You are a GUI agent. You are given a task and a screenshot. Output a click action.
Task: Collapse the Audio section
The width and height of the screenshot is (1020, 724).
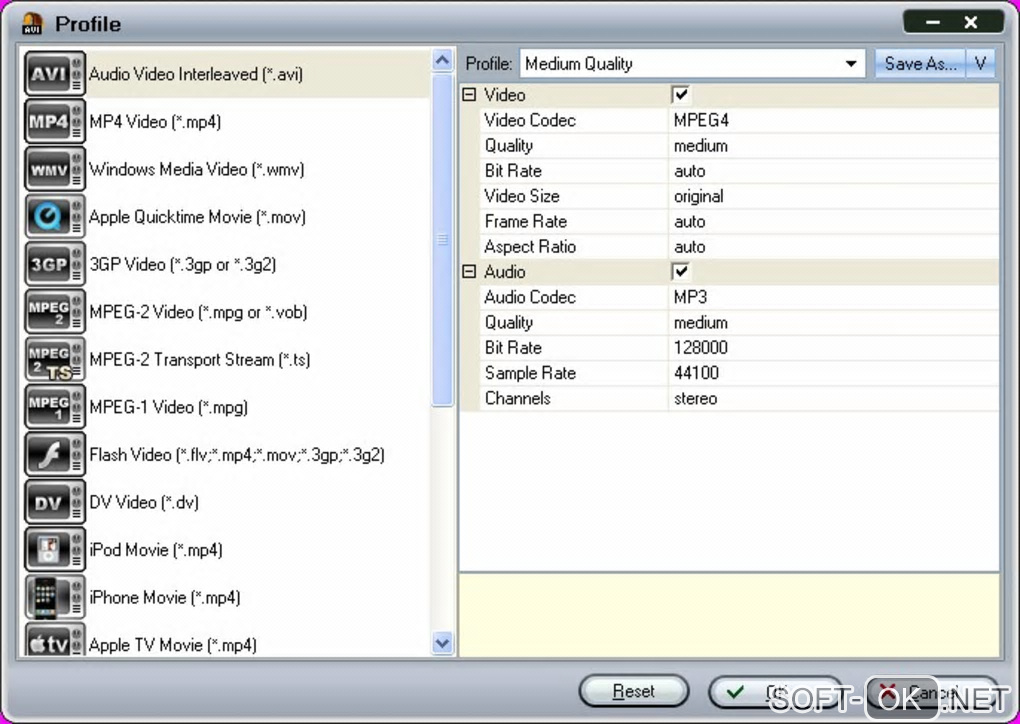pyautogui.click(x=469, y=272)
